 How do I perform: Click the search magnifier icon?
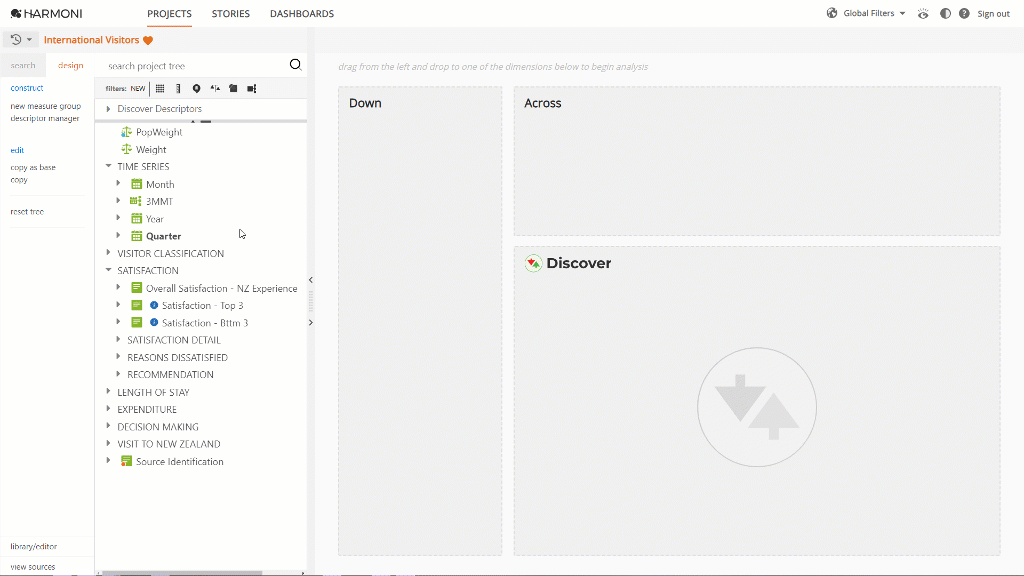pyautogui.click(x=295, y=64)
